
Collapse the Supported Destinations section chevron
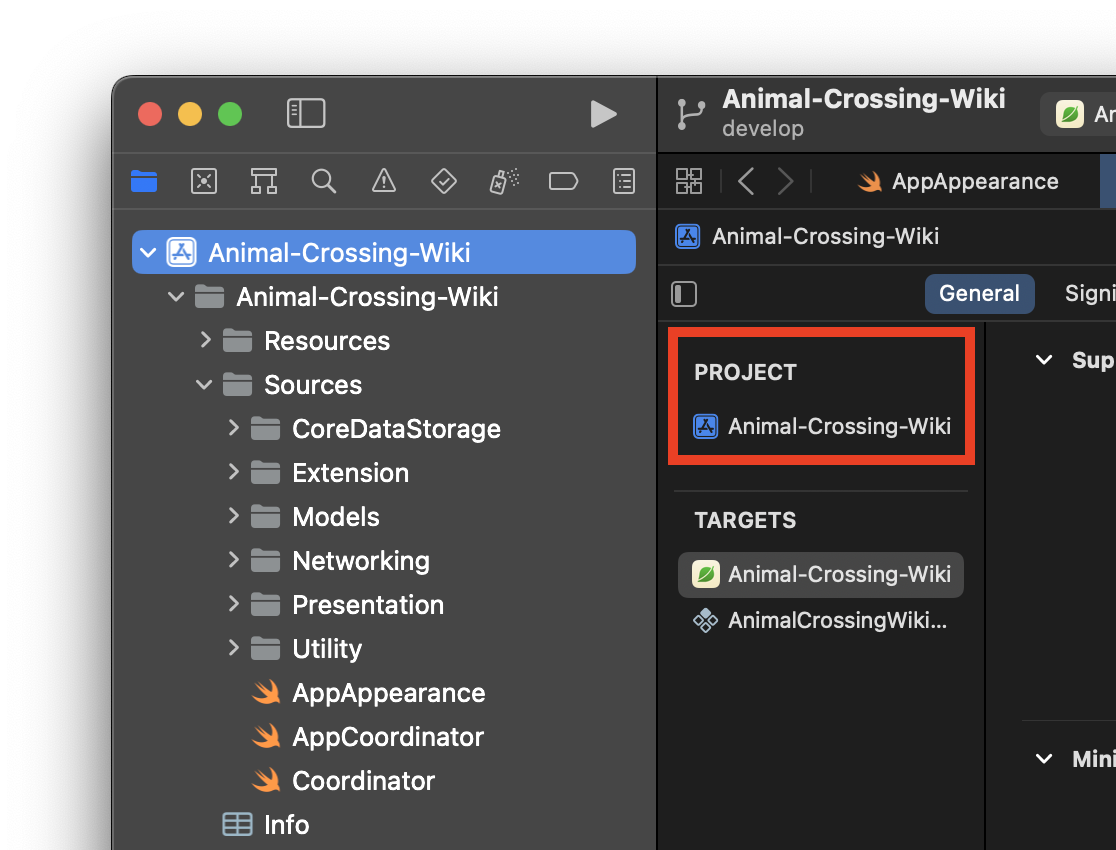click(x=1043, y=360)
